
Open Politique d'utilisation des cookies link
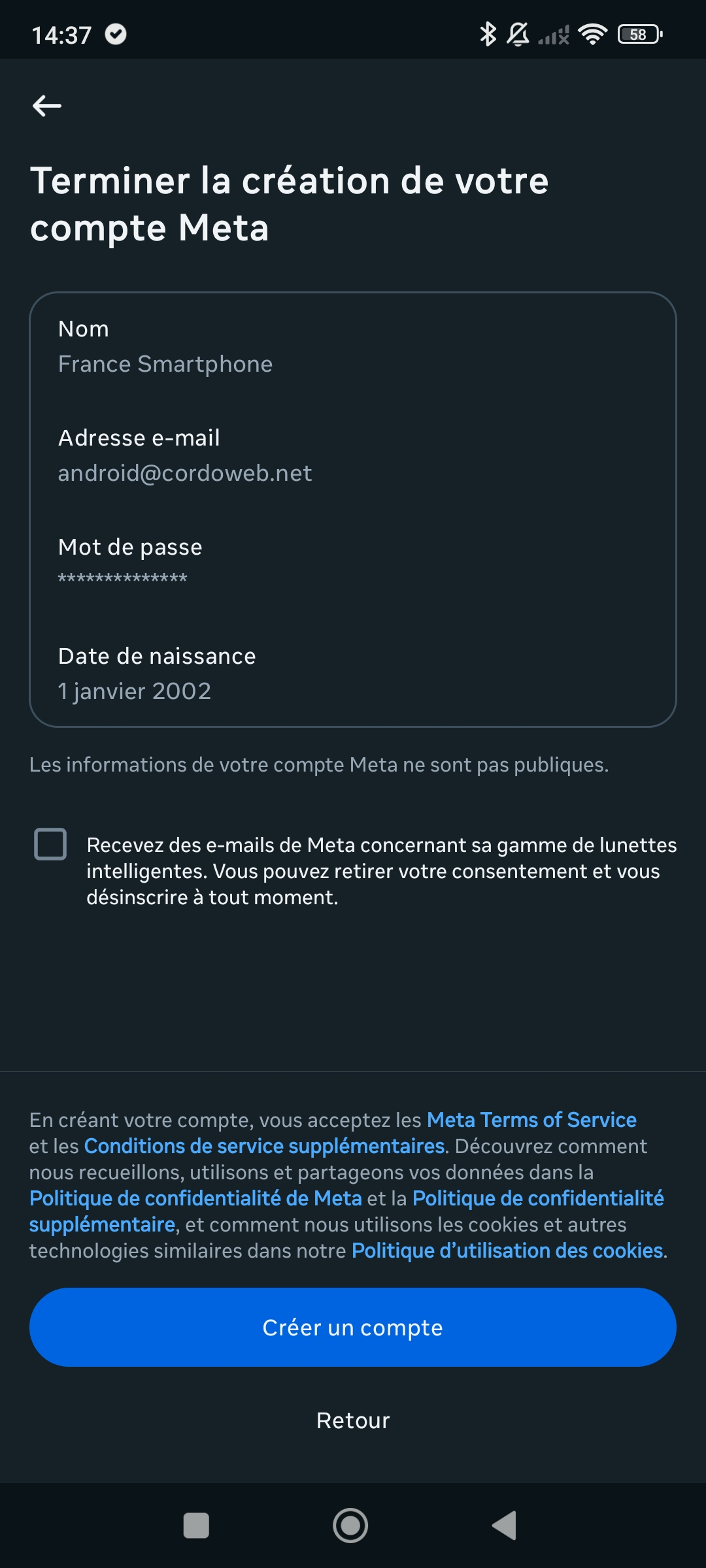click(508, 1250)
